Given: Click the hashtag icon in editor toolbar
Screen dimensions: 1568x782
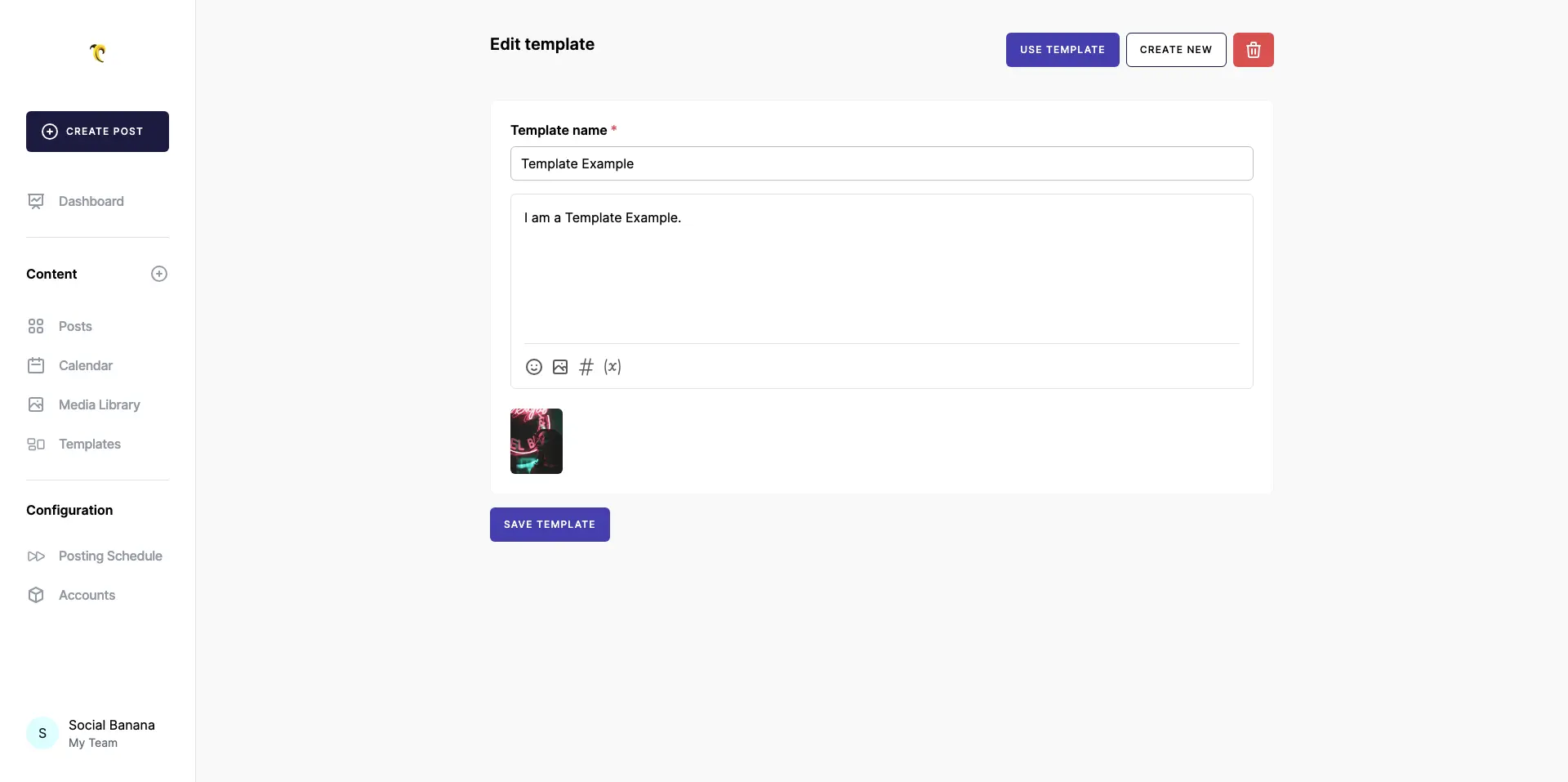Looking at the screenshot, I should point(586,367).
